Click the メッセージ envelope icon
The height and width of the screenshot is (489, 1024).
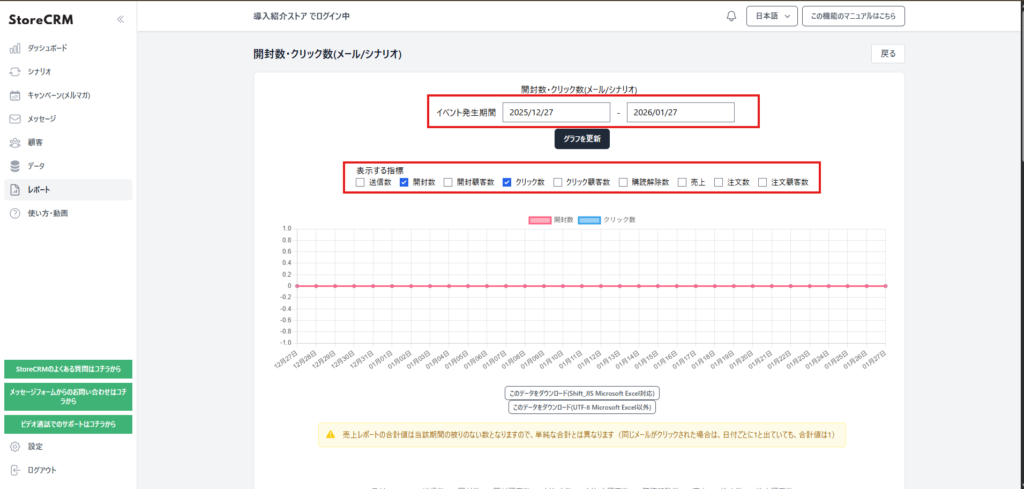click(15, 119)
